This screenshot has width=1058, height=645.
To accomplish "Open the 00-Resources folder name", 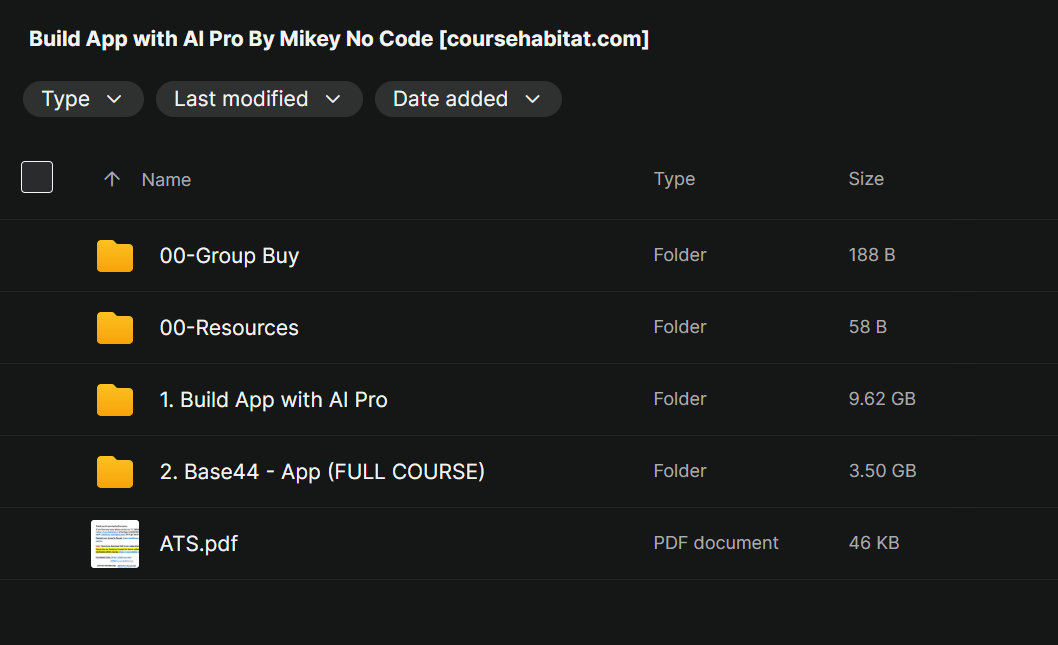I will 229,328.
